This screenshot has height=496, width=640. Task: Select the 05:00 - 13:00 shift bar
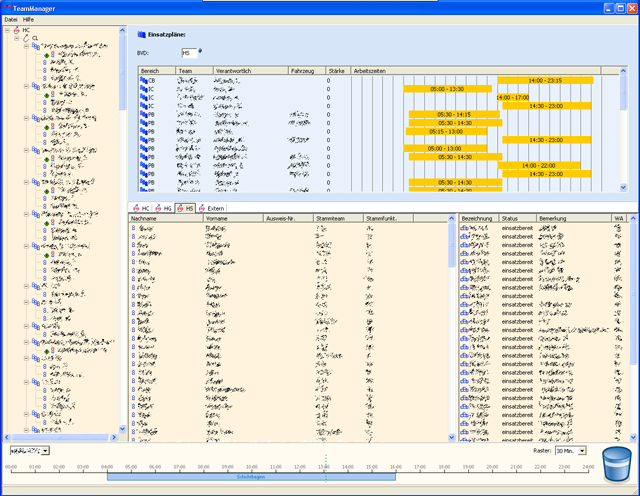point(445,149)
